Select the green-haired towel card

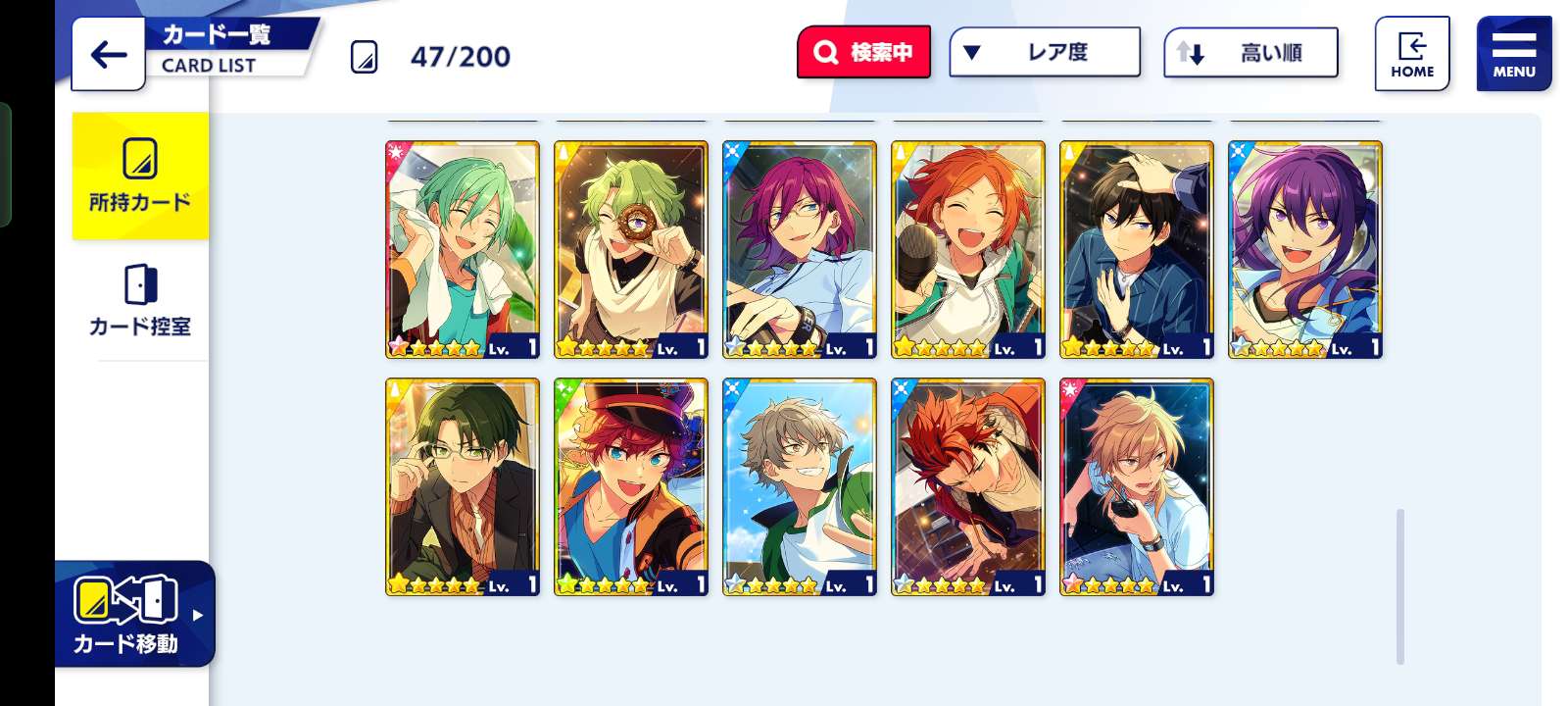[463, 250]
